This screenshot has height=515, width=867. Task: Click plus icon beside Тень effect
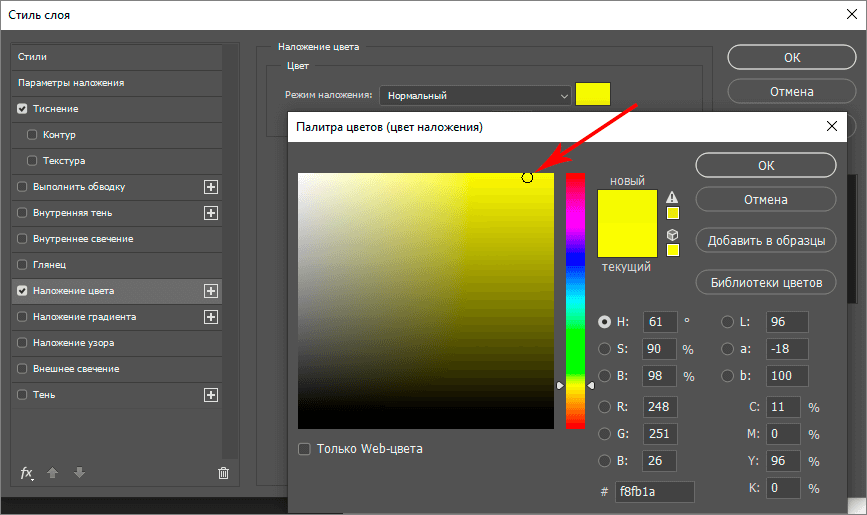pos(211,395)
